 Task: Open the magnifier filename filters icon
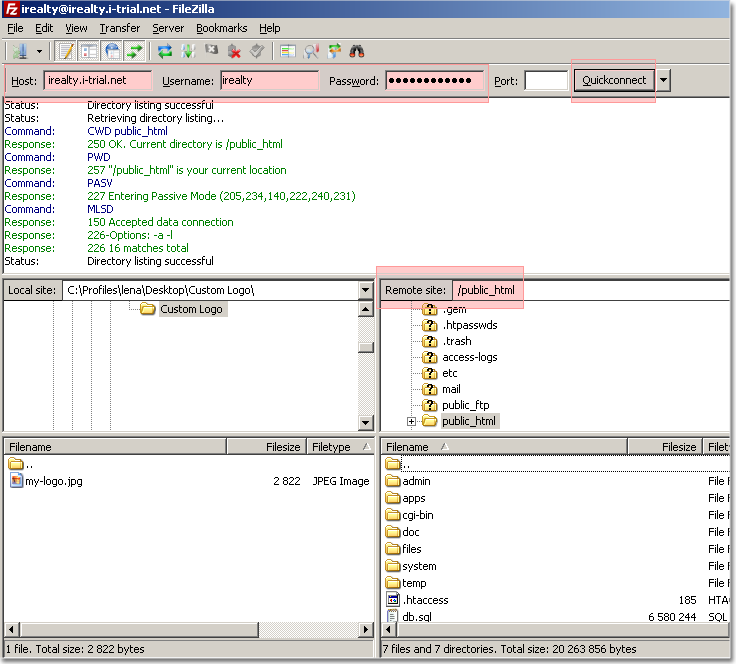(311, 51)
